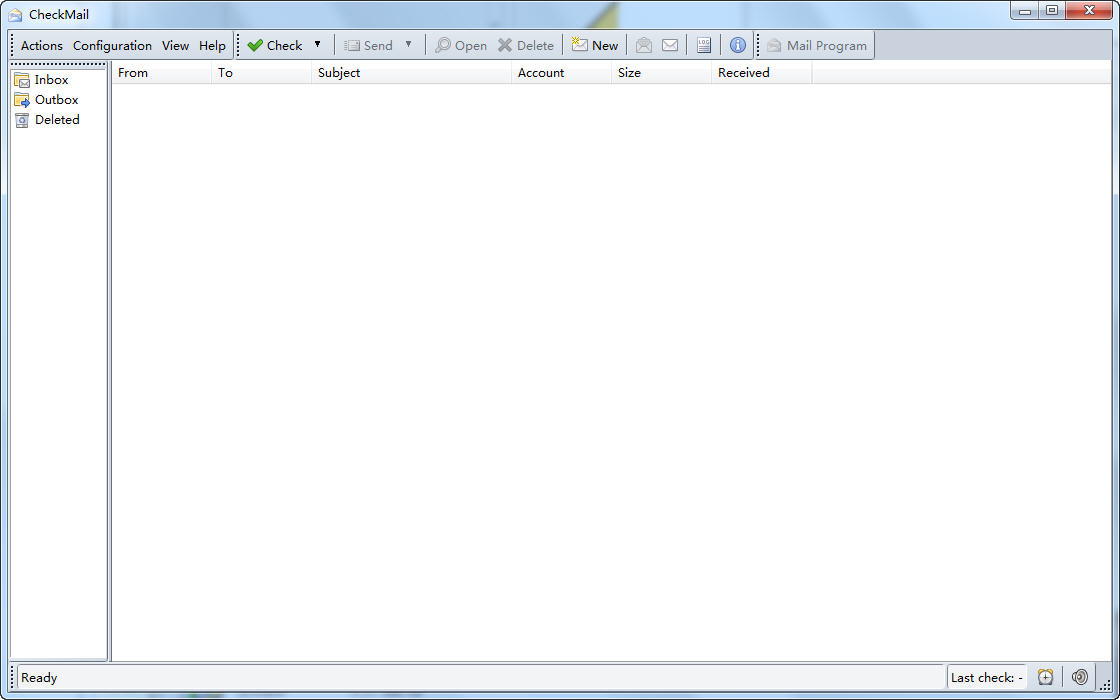Select the Inbox folder

(x=41, y=80)
